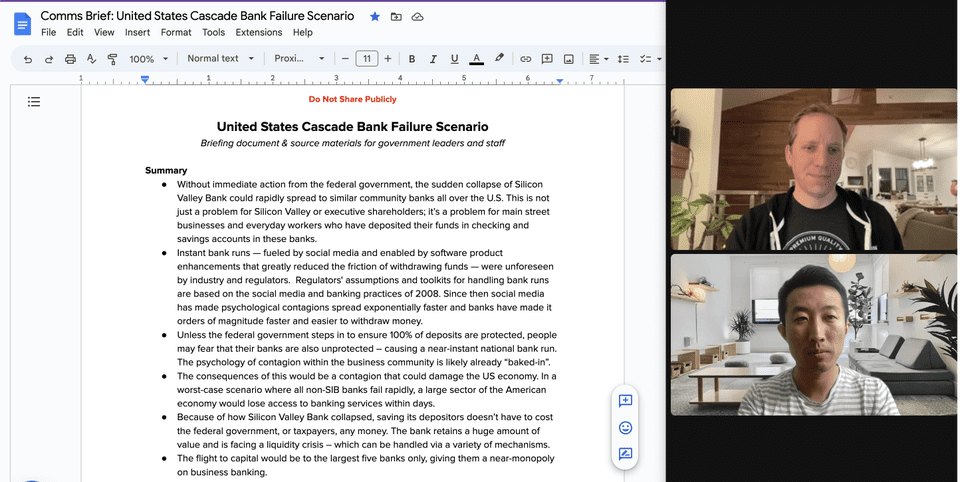Screen dimensions: 960x482
Task: Open the Insert menu
Action: tap(137, 32)
